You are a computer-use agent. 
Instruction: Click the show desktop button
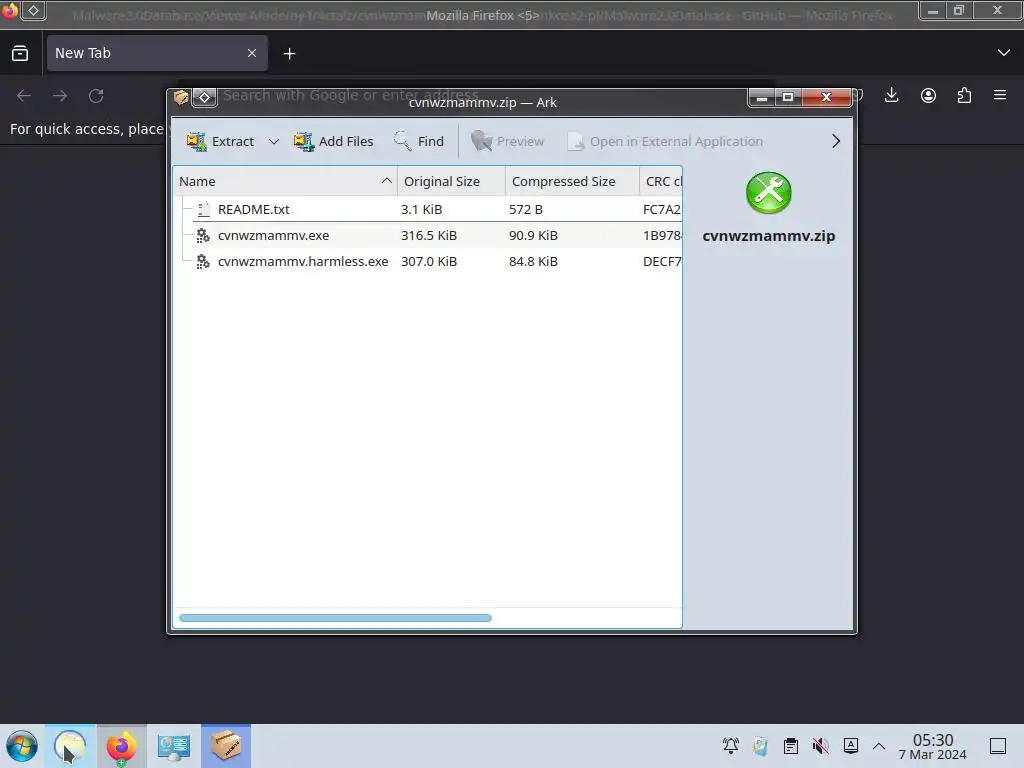(x=998, y=746)
